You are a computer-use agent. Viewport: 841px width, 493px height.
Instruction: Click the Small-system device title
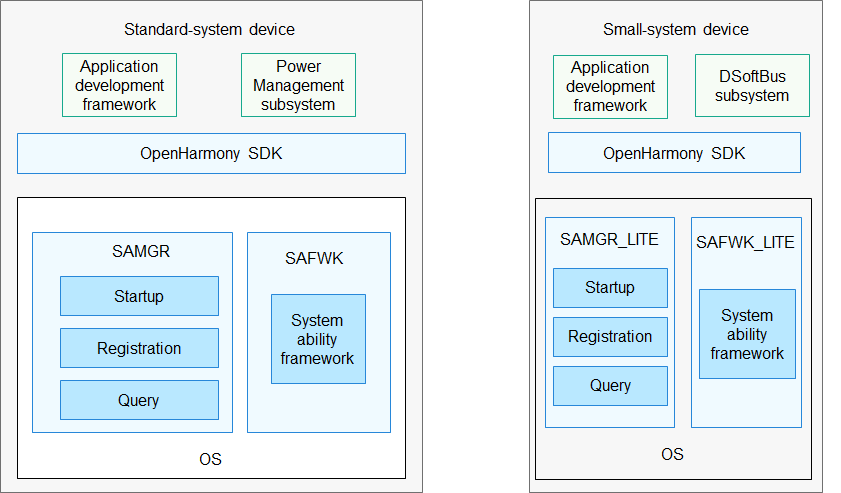(676, 30)
